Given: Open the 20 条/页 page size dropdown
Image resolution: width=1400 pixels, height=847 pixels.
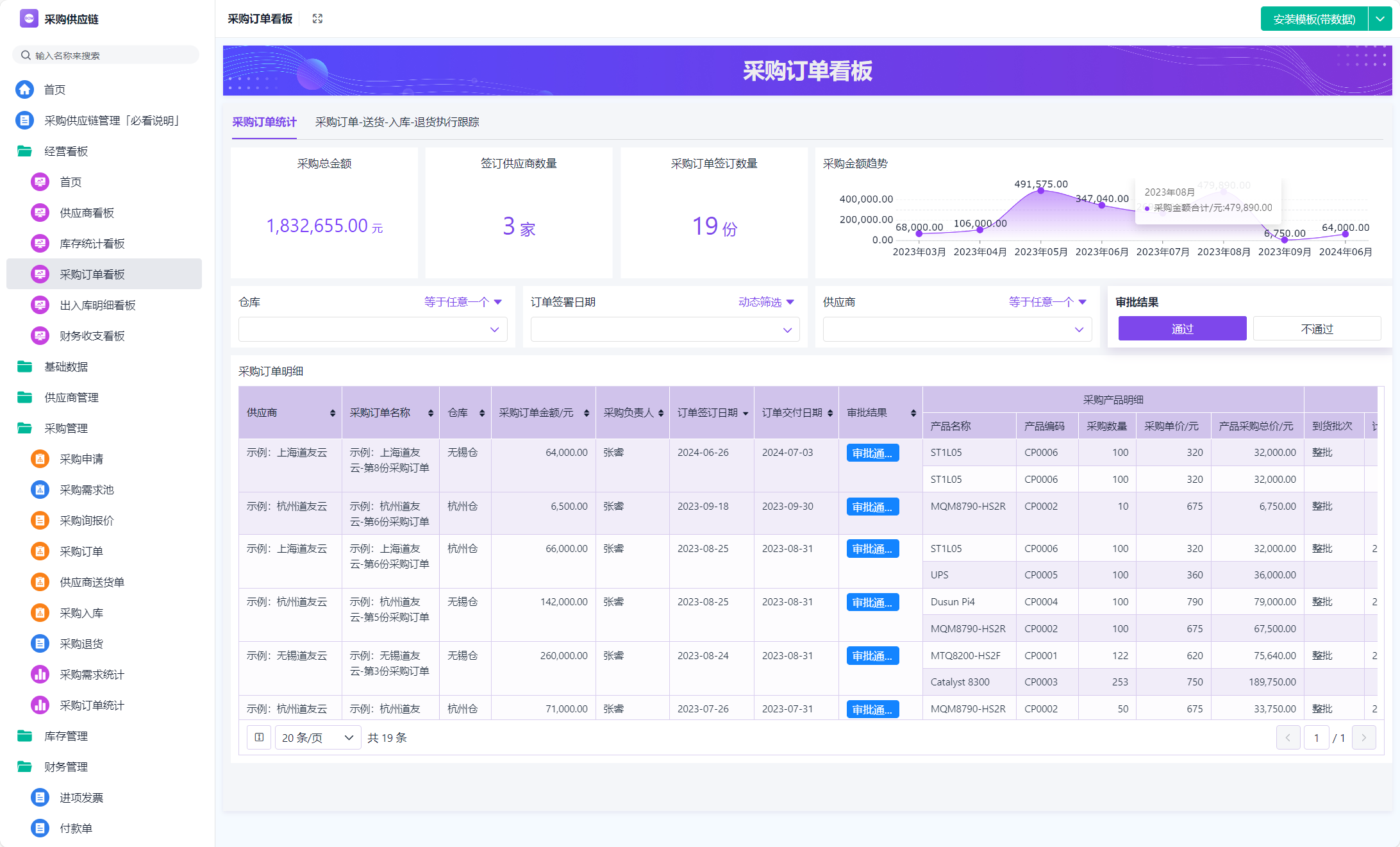Looking at the screenshot, I should [317, 737].
